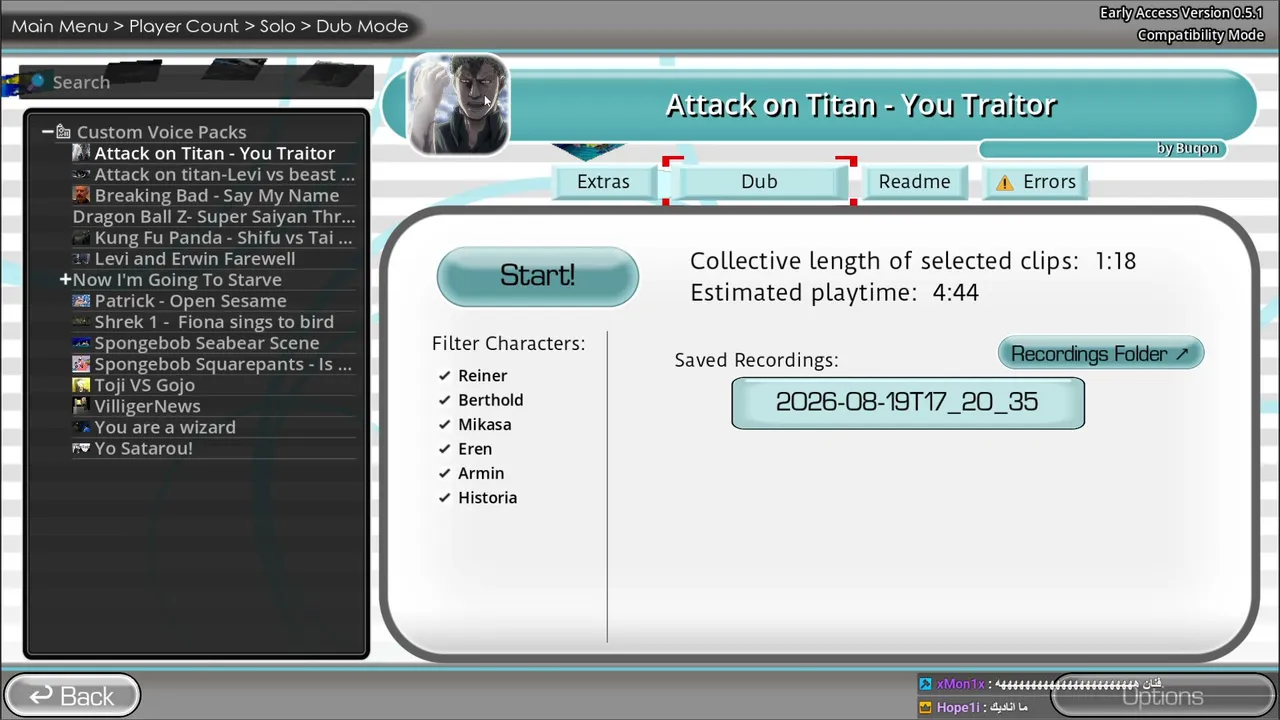Click the VilligerNews pack thumbnail icon
The height and width of the screenshot is (720, 1280).
tap(81, 406)
